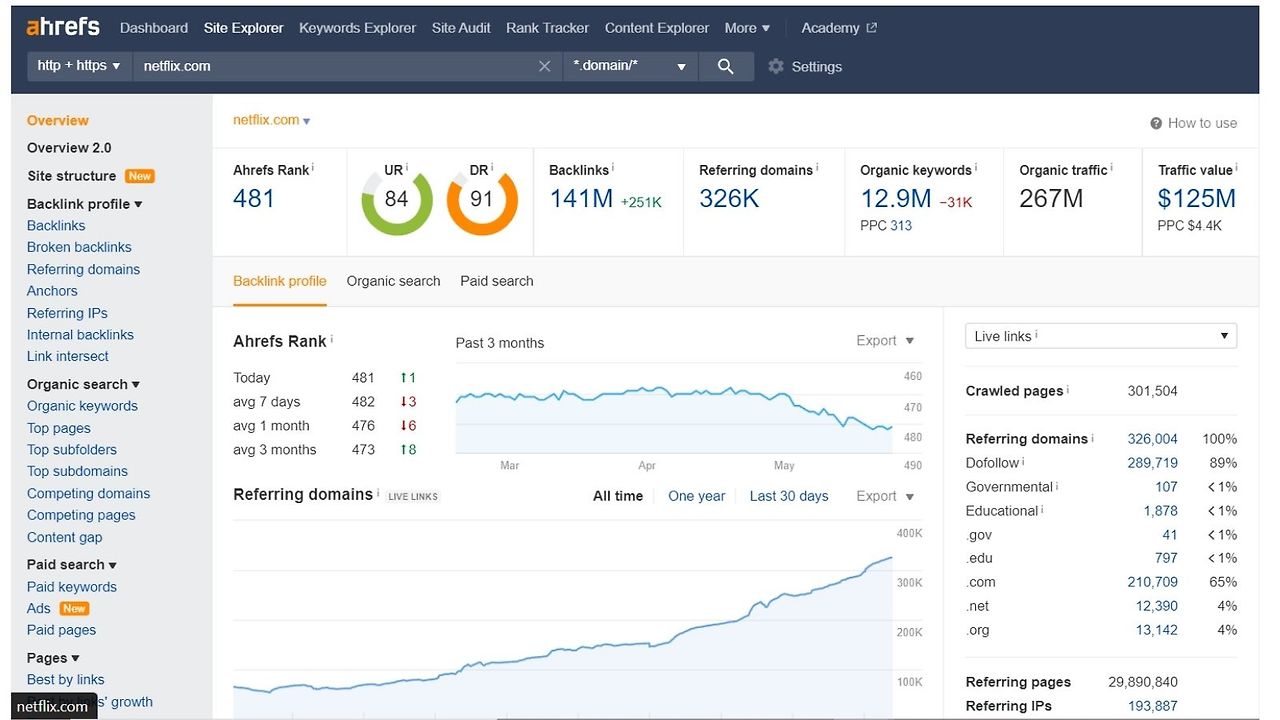1280x720 pixels.
Task: Click the 141M backlinks value
Action: (x=581, y=199)
